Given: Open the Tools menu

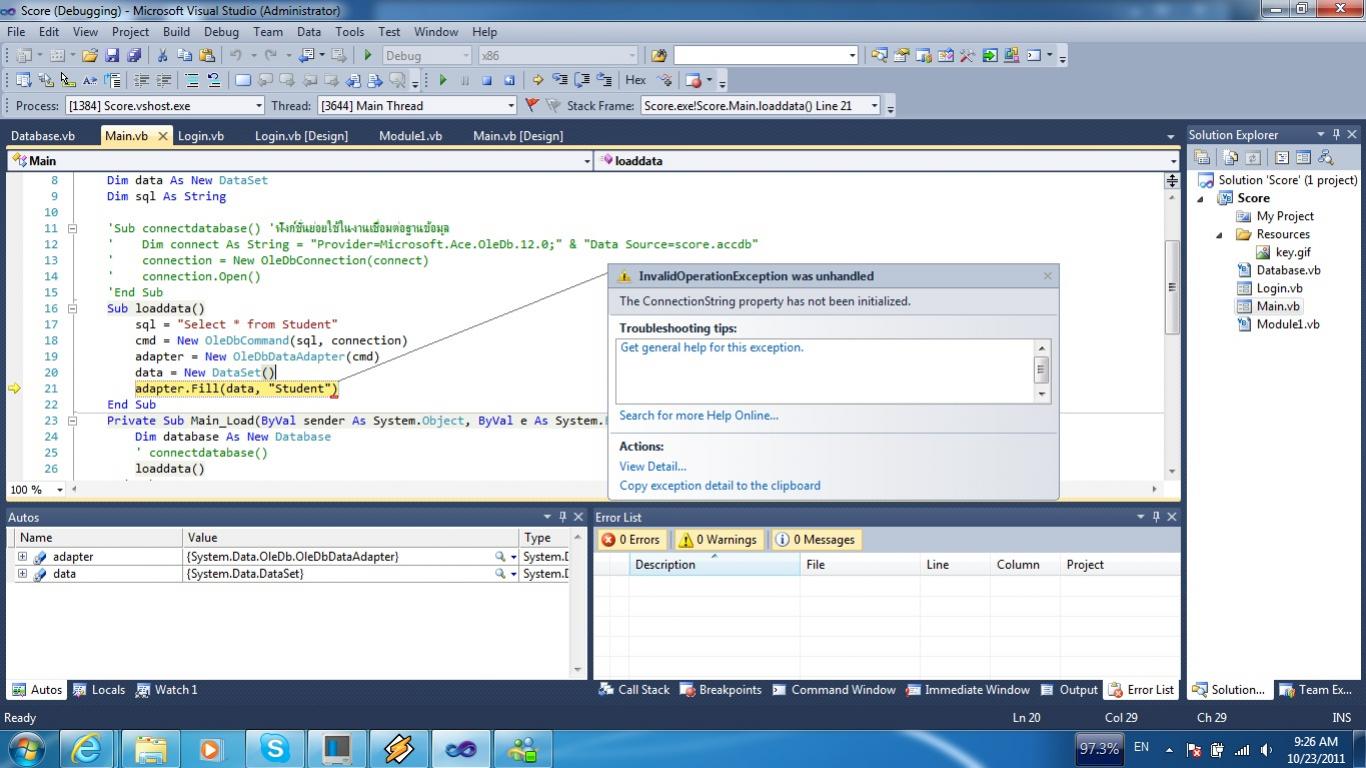Looking at the screenshot, I should (349, 32).
